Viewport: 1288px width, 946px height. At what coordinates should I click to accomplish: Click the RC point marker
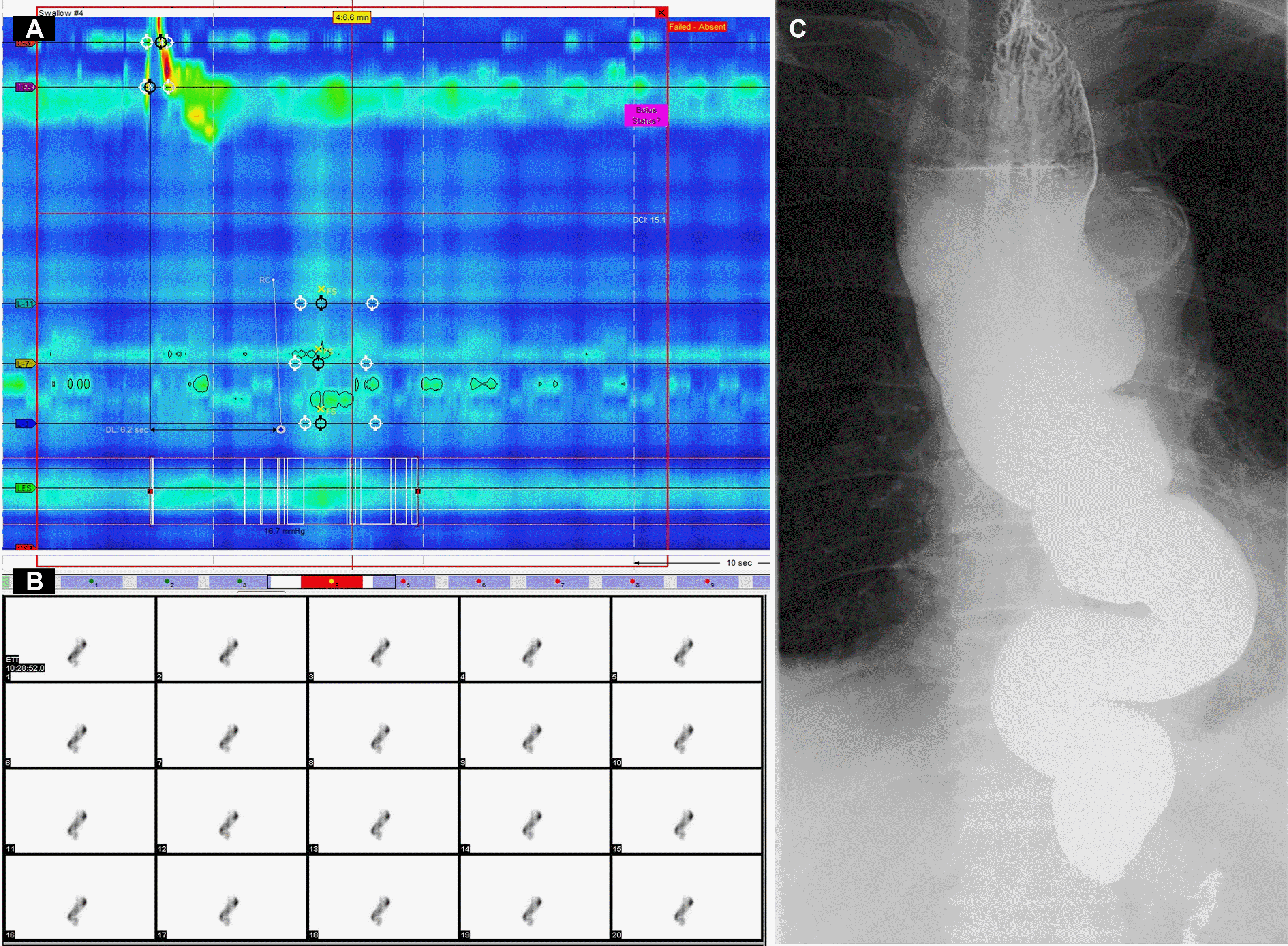click(x=273, y=280)
